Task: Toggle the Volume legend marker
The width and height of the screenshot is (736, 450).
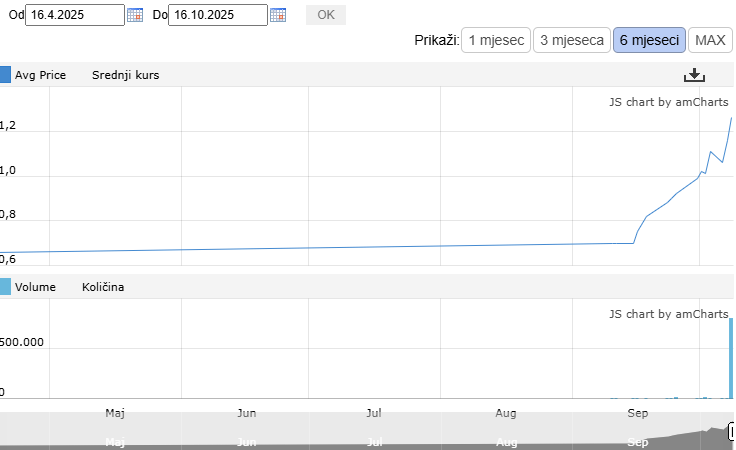Action: (5, 287)
